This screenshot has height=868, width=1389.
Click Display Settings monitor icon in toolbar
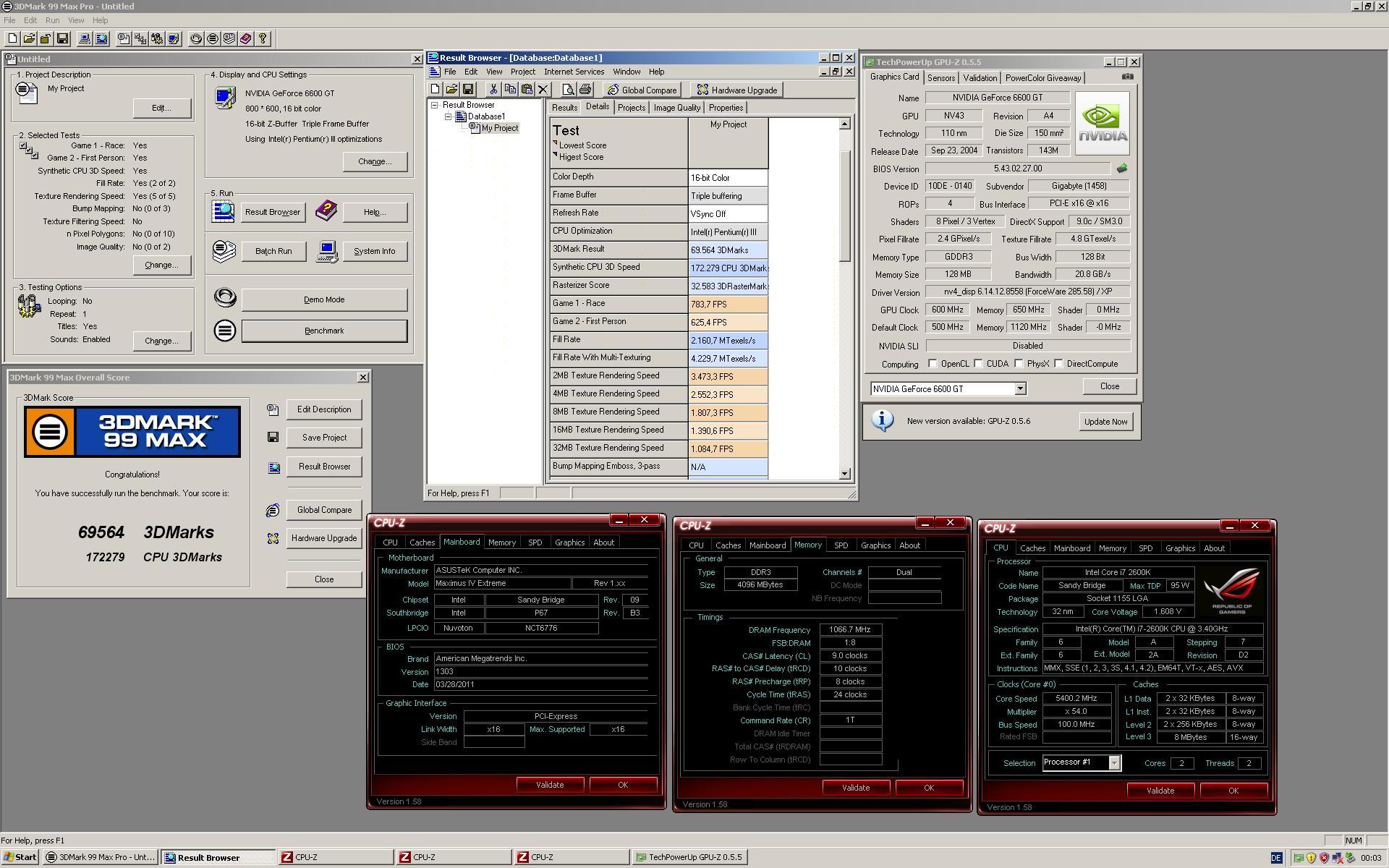pos(174,39)
